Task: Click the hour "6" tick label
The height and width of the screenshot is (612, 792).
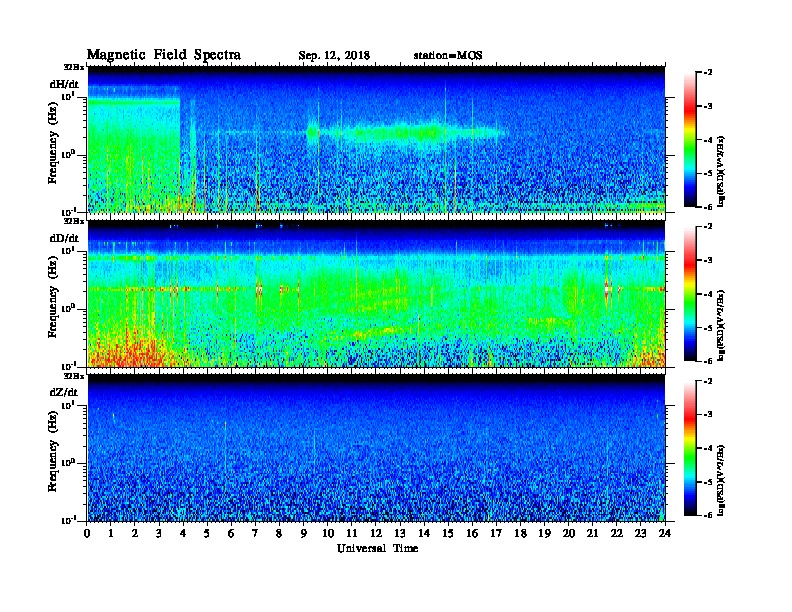Action: [231, 533]
